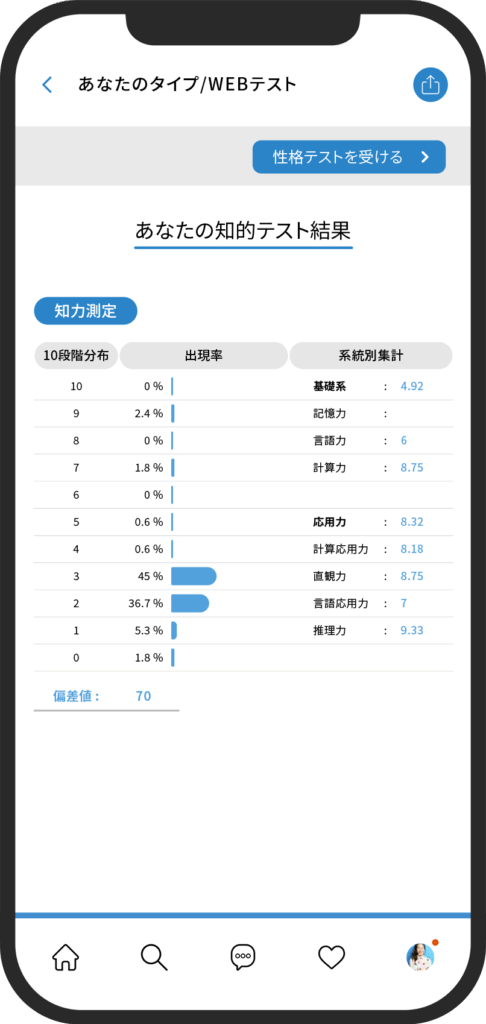This screenshot has height=1024, width=486.
Task: Tap the 45 % bar for level 3
Action: 193,576
